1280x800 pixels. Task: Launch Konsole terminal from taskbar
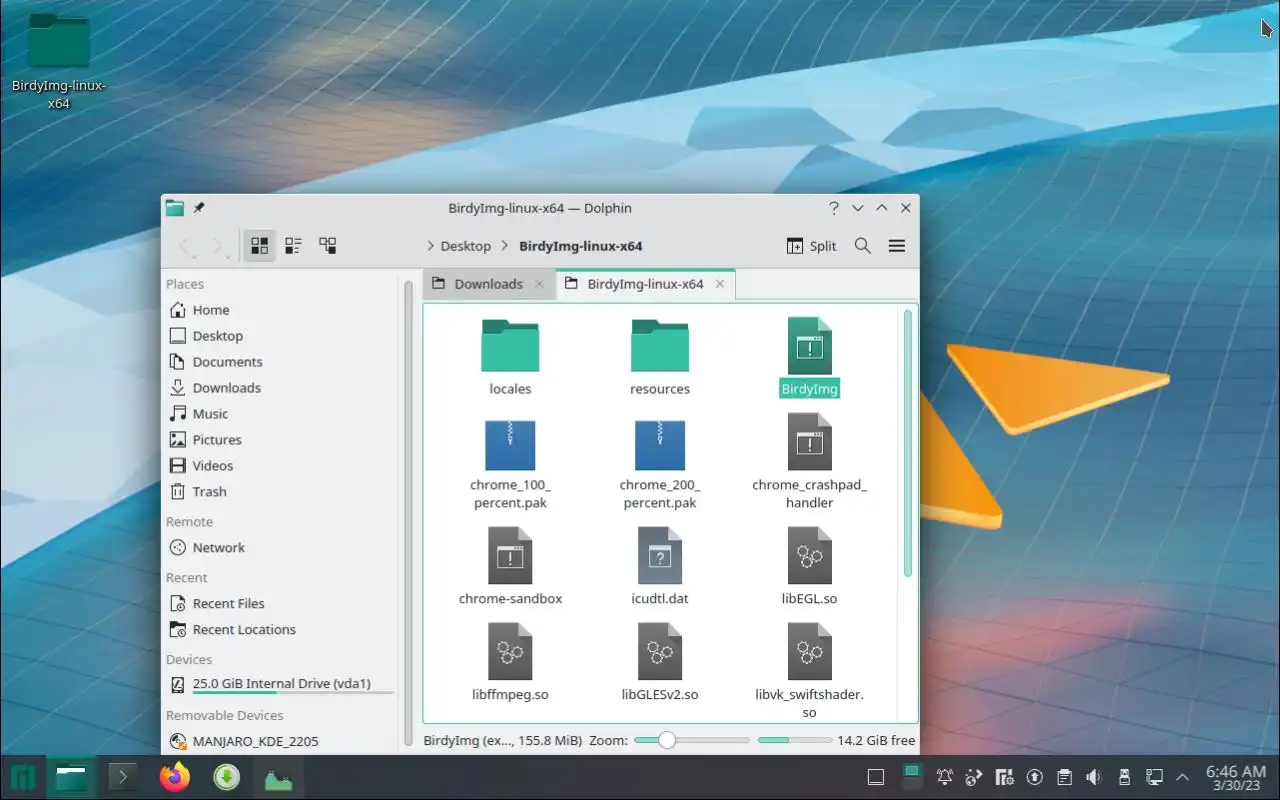click(123, 777)
